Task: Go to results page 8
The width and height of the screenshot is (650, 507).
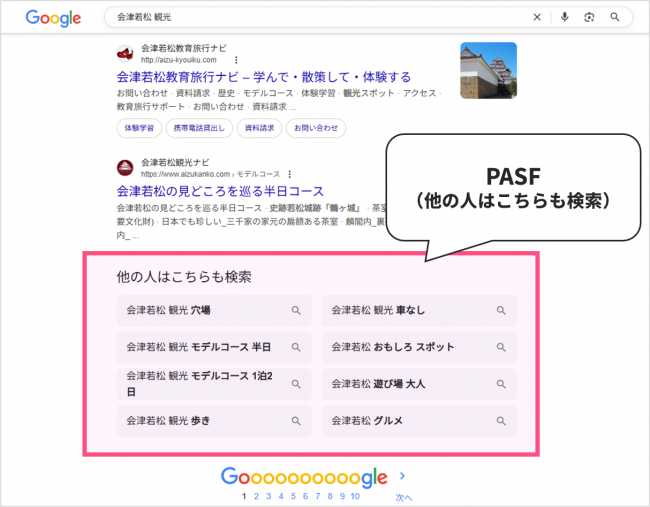Action: (x=330, y=496)
